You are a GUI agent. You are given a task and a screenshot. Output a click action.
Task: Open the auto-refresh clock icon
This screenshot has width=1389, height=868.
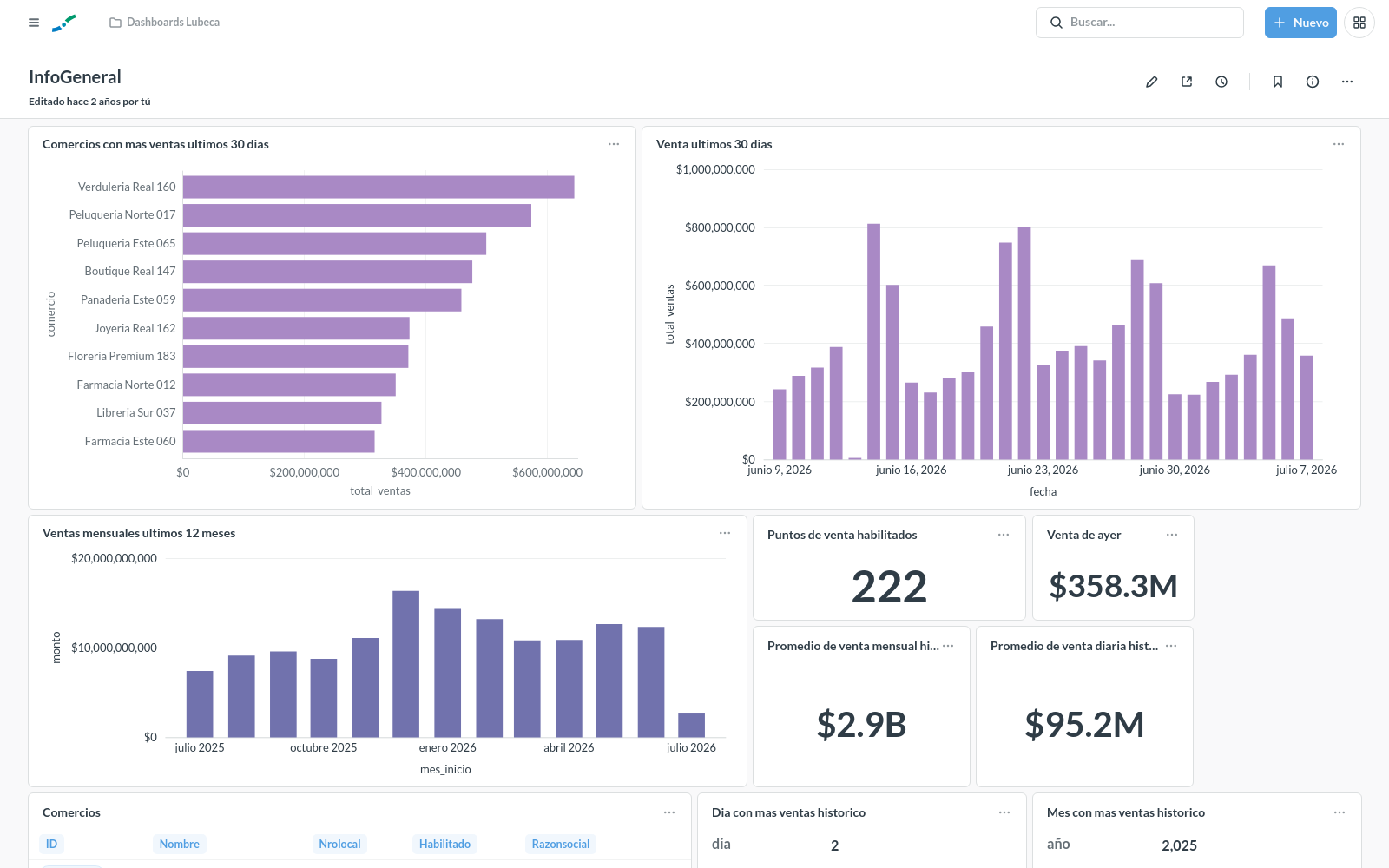coord(1221,82)
